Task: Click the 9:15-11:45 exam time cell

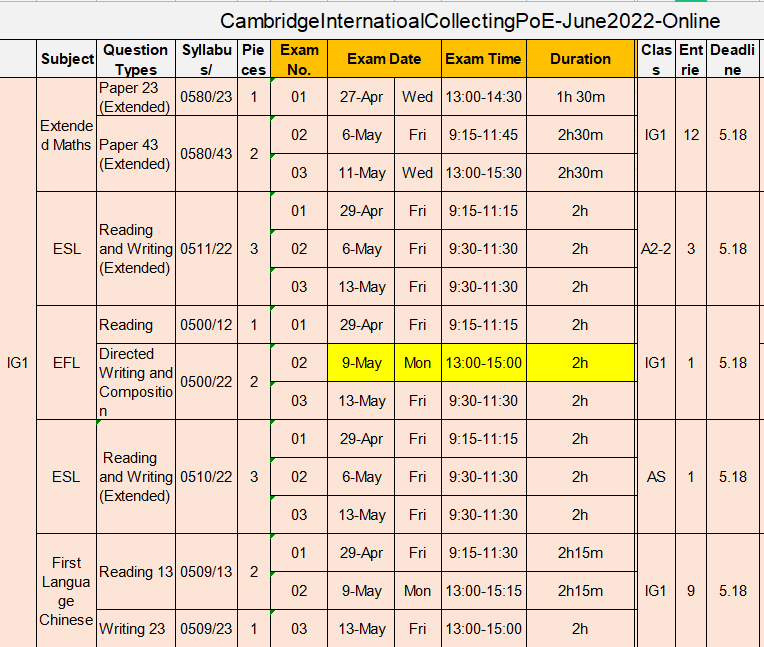Action: [x=484, y=135]
